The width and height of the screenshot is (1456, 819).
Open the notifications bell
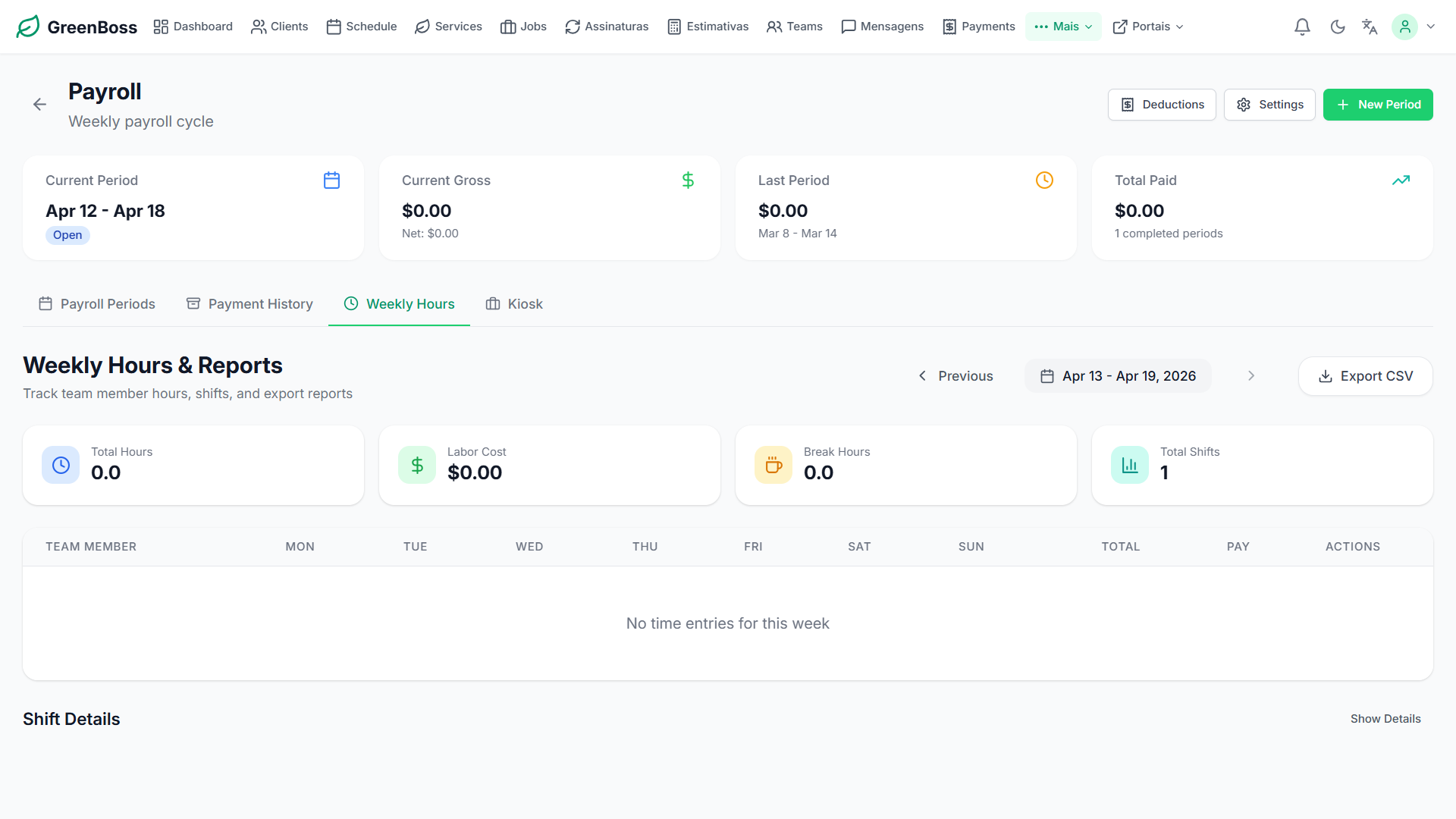(1302, 27)
